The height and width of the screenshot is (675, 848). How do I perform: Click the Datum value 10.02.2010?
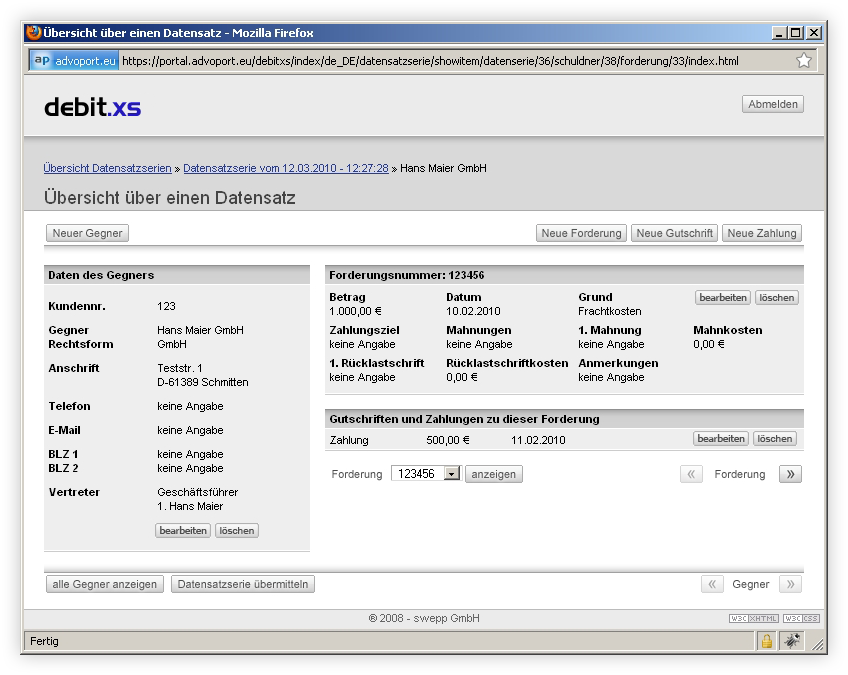(473, 311)
